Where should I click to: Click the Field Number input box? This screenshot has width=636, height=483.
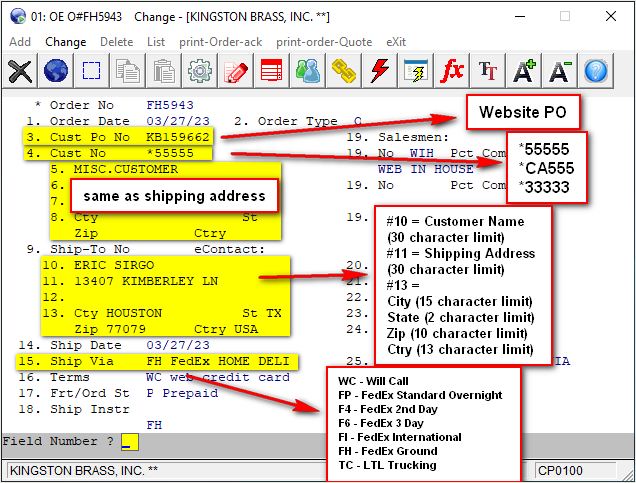click(x=130, y=442)
